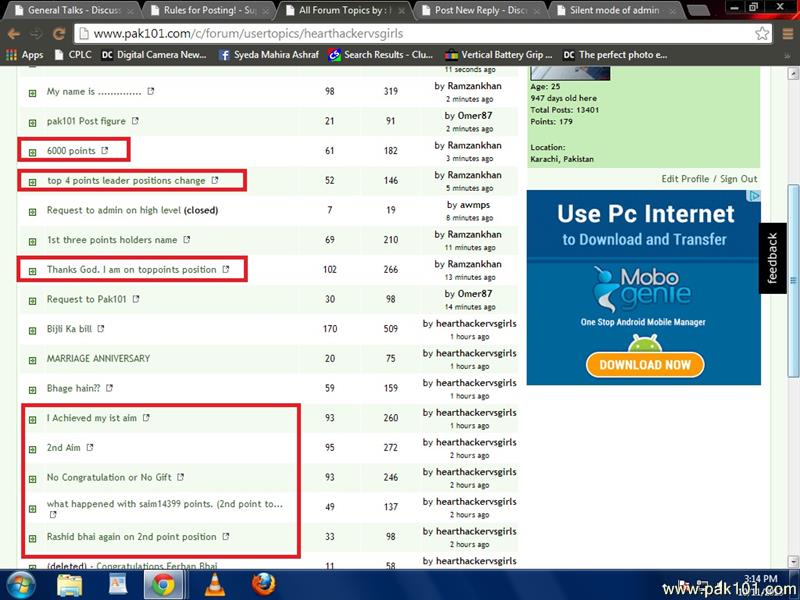Switch to the "Post New Reply" browser tab
Viewport: 800px width, 600px height.
pyautogui.click(x=480, y=10)
